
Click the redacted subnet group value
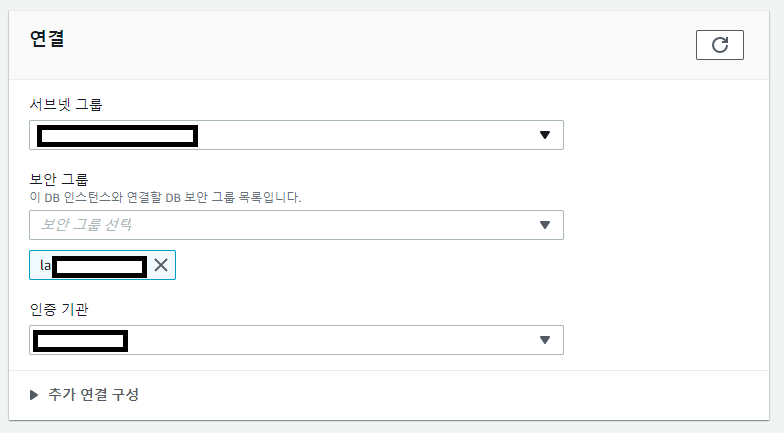click(x=118, y=136)
